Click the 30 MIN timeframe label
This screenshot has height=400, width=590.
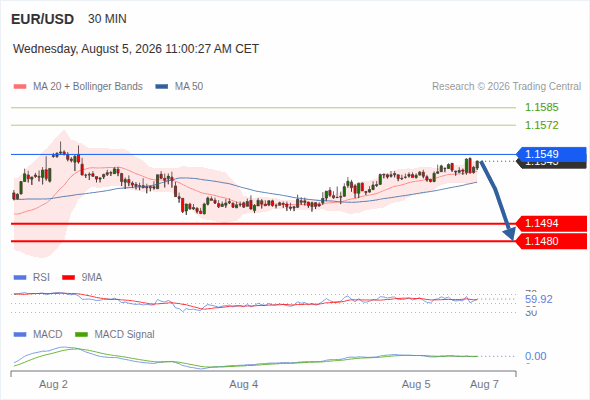click(x=107, y=19)
